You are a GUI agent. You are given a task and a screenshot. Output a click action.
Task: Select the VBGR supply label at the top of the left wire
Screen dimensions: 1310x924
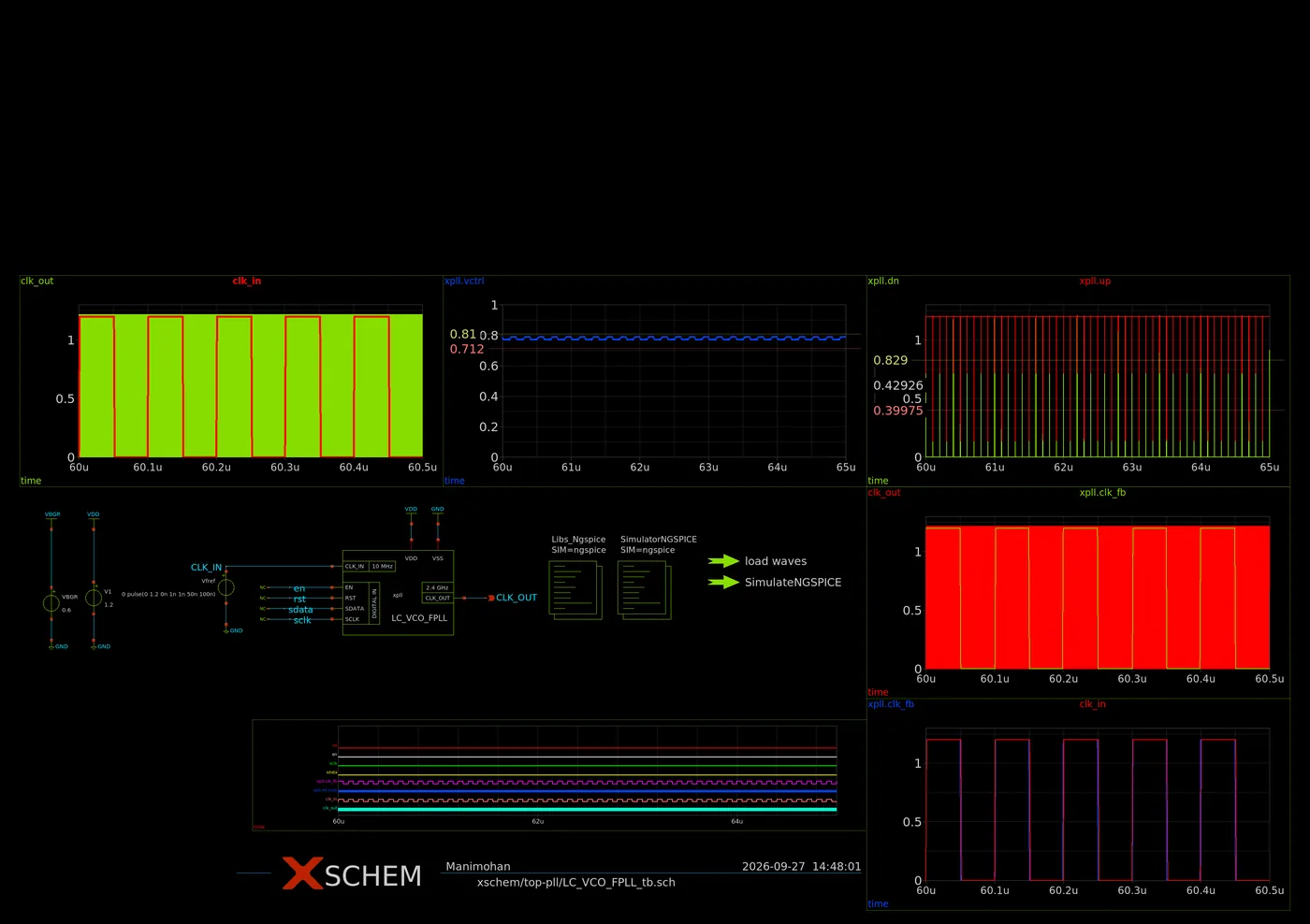point(52,514)
